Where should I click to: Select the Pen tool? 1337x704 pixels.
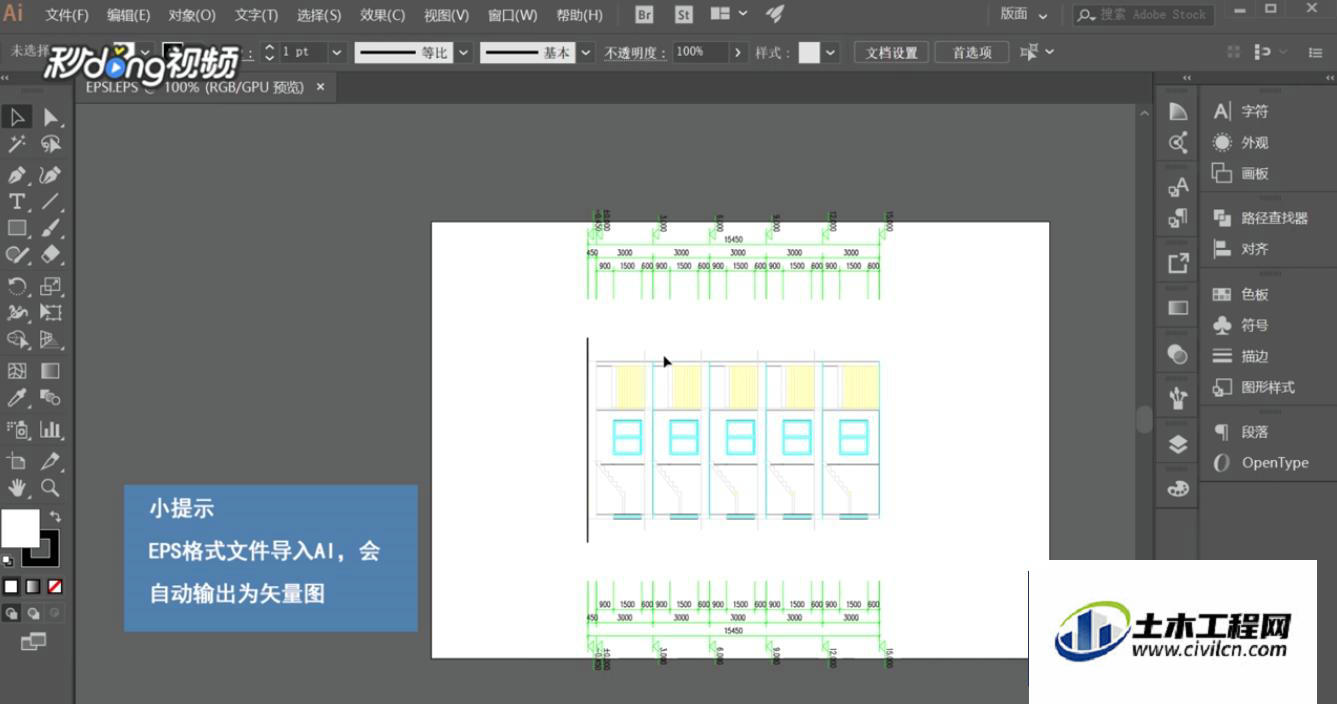17,174
